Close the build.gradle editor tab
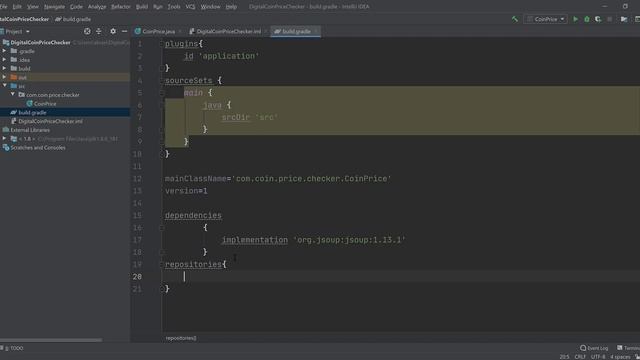 [x=316, y=31]
